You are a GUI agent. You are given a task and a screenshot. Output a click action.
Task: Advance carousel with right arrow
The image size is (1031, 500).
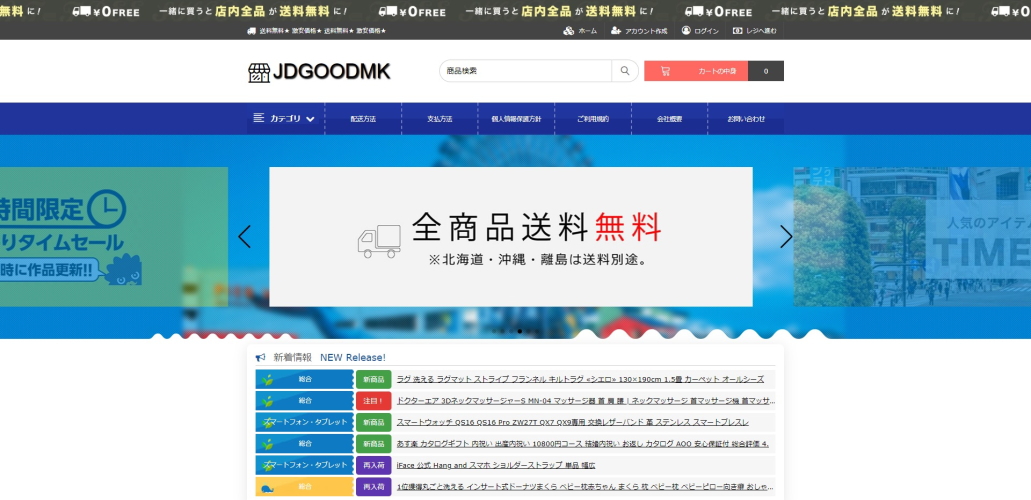click(786, 237)
